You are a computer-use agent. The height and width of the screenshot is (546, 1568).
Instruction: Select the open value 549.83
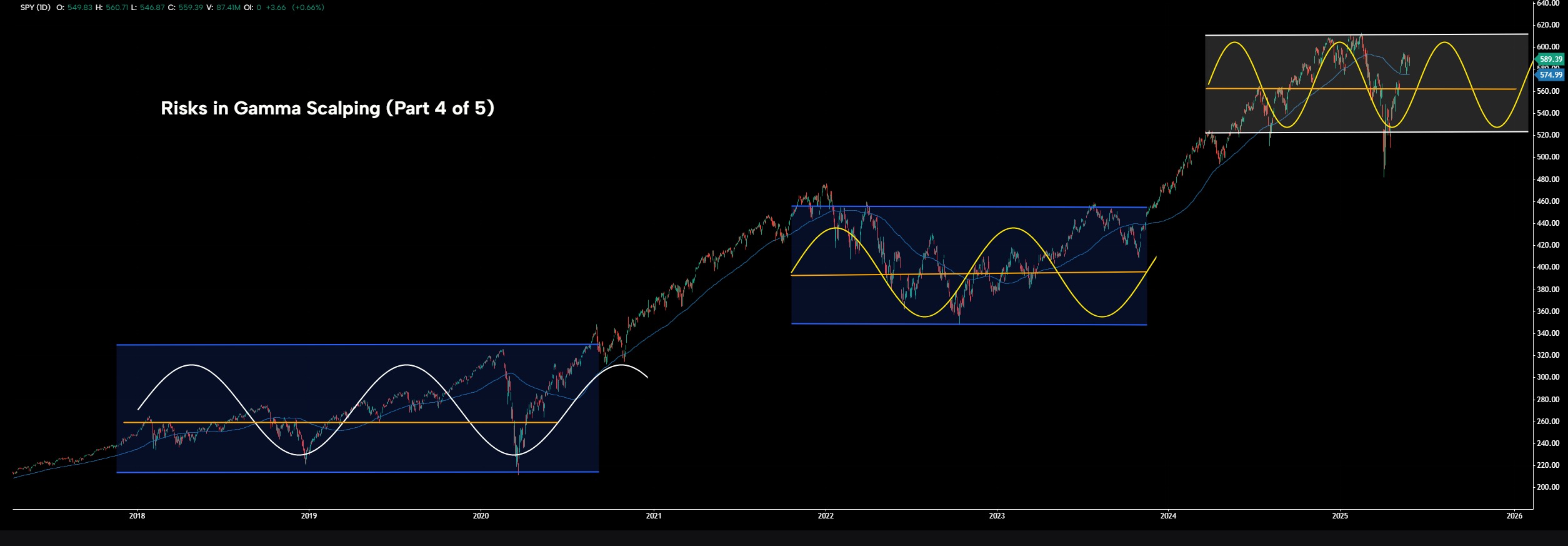coord(79,8)
